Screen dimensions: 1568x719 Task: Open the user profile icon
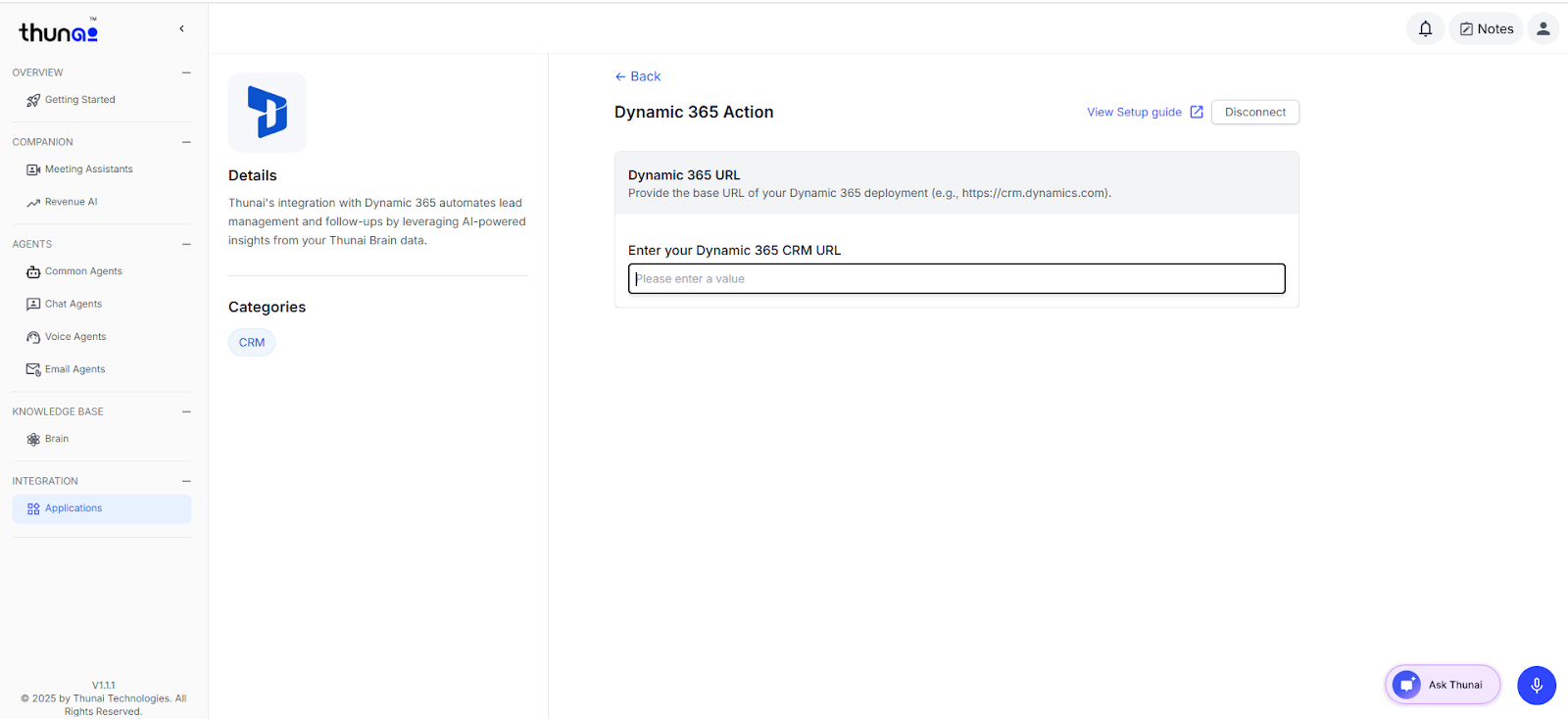point(1543,28)
